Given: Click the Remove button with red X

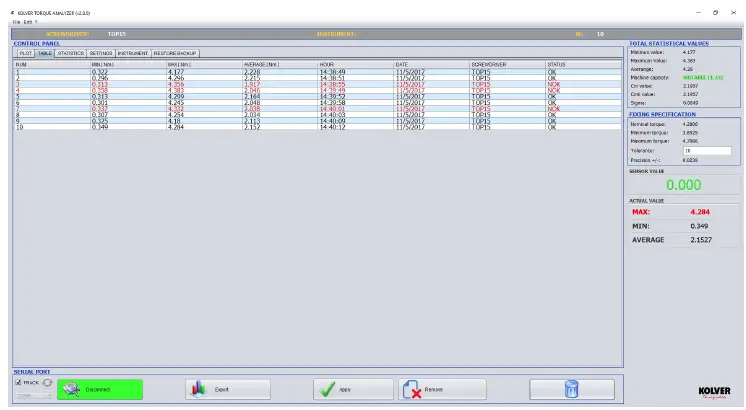Looking at the screenshot, I should point(442,390).
